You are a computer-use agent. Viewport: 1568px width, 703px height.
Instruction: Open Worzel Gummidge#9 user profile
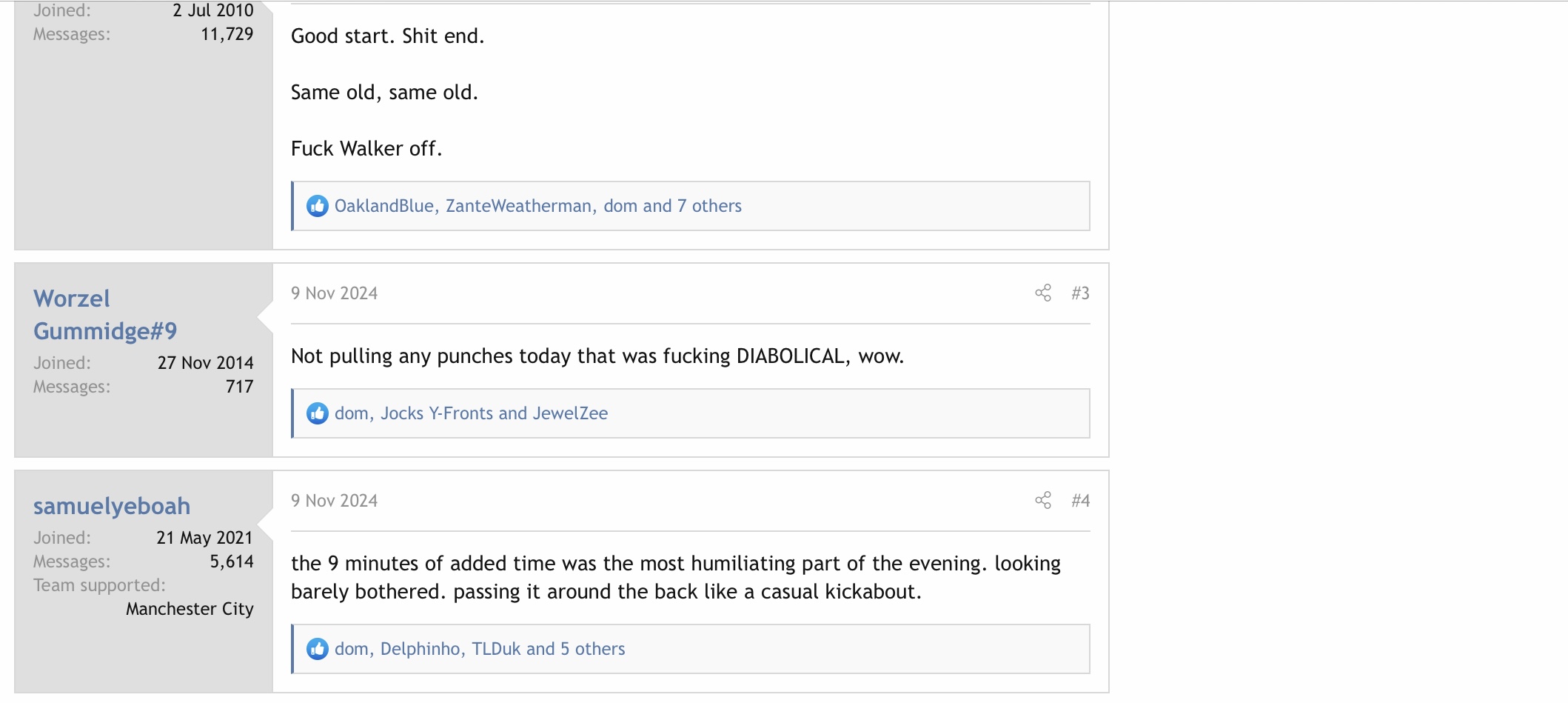pyautogui.click(x=105, y=315)
